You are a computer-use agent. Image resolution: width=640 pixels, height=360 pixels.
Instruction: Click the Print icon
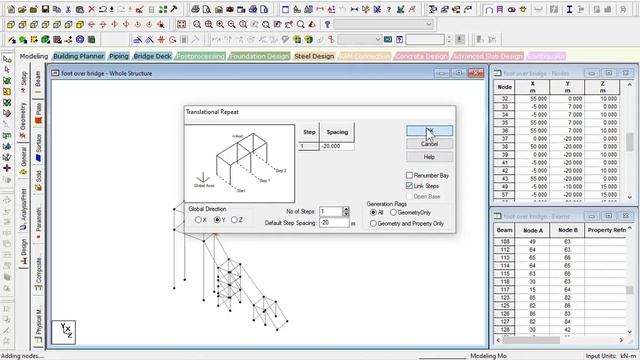point(196,9)
